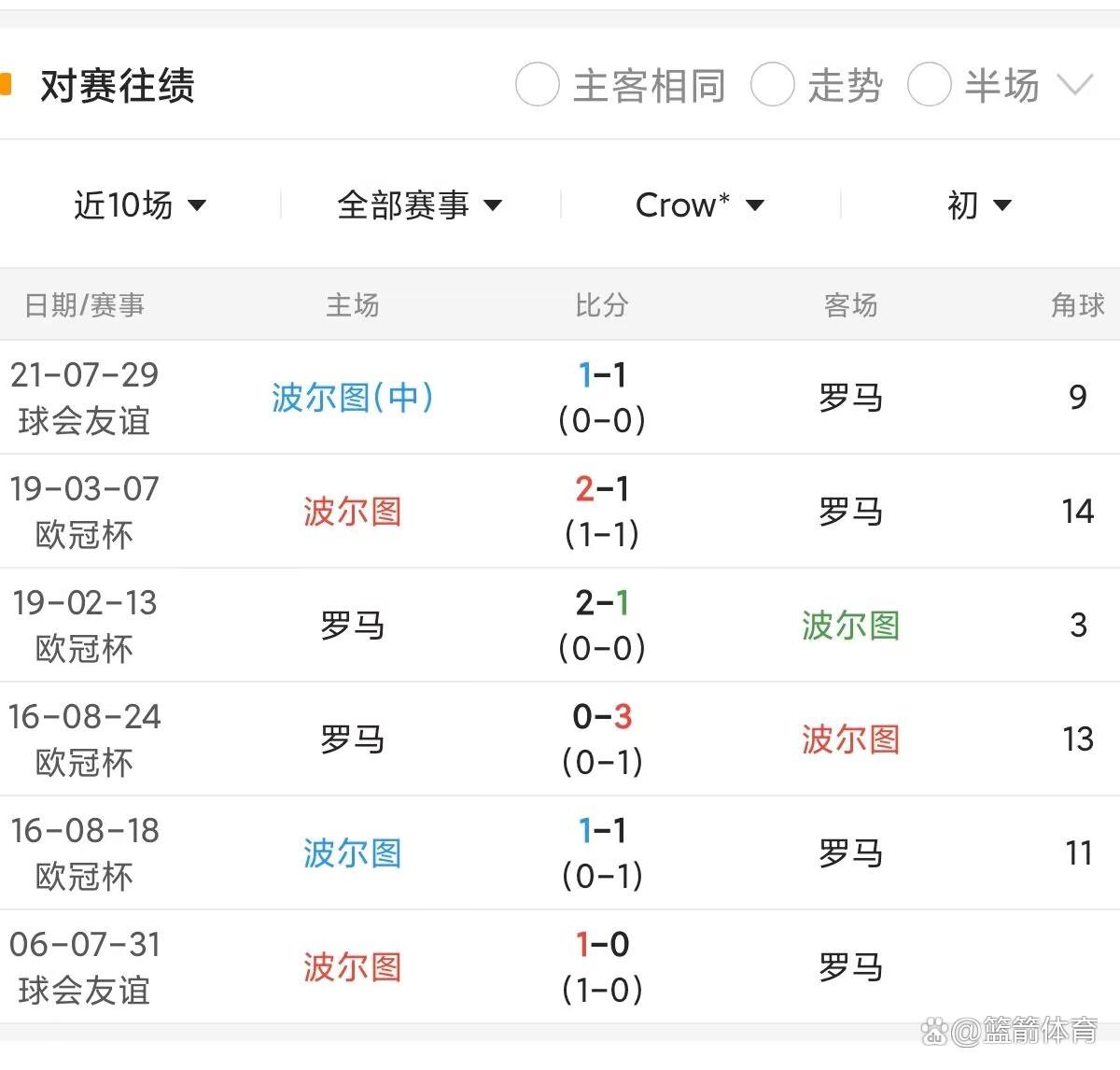Click the 21-07-29 球会友谊 date cell
The height and width of the screenshot is (1070, 1120).
coord(84,397)
